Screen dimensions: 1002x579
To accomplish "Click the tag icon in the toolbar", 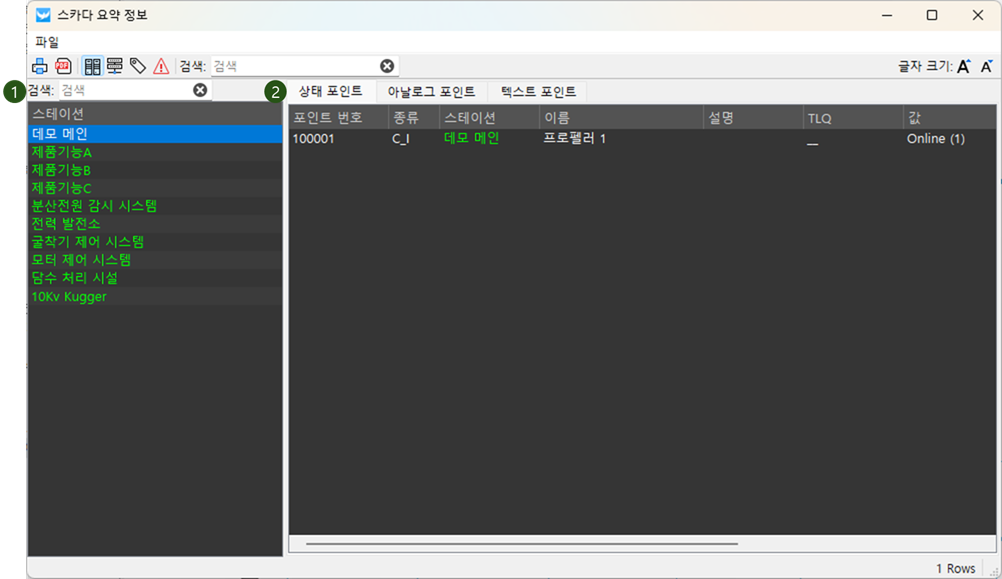I will (138, 66).
